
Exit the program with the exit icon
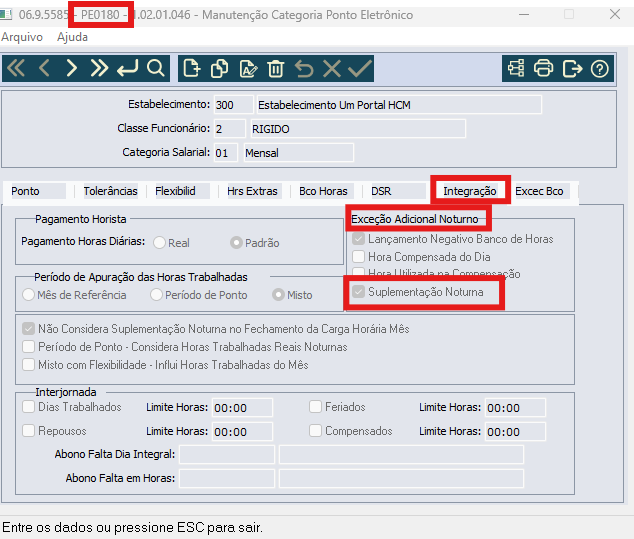tap(572, 68)
